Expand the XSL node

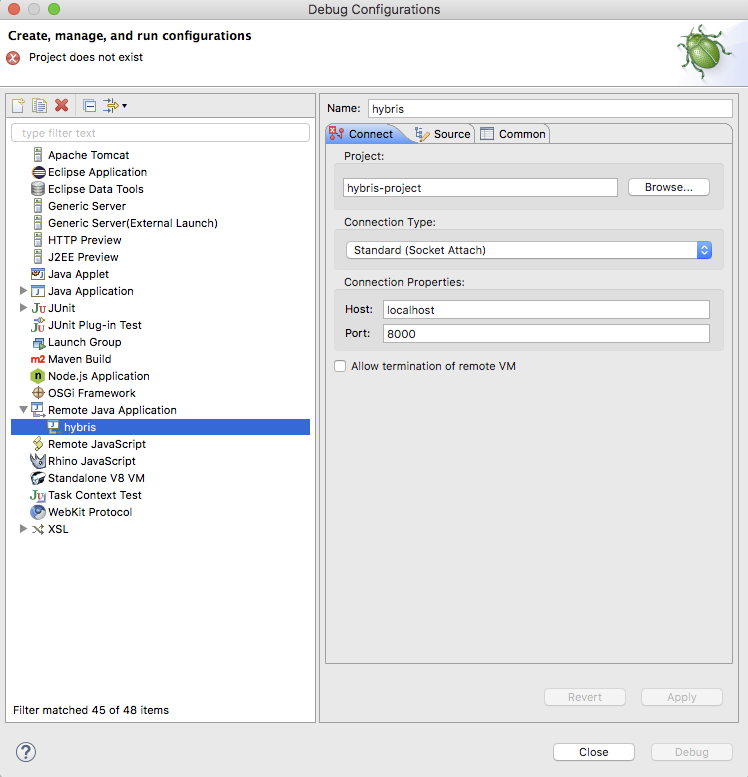click(23, 528)
